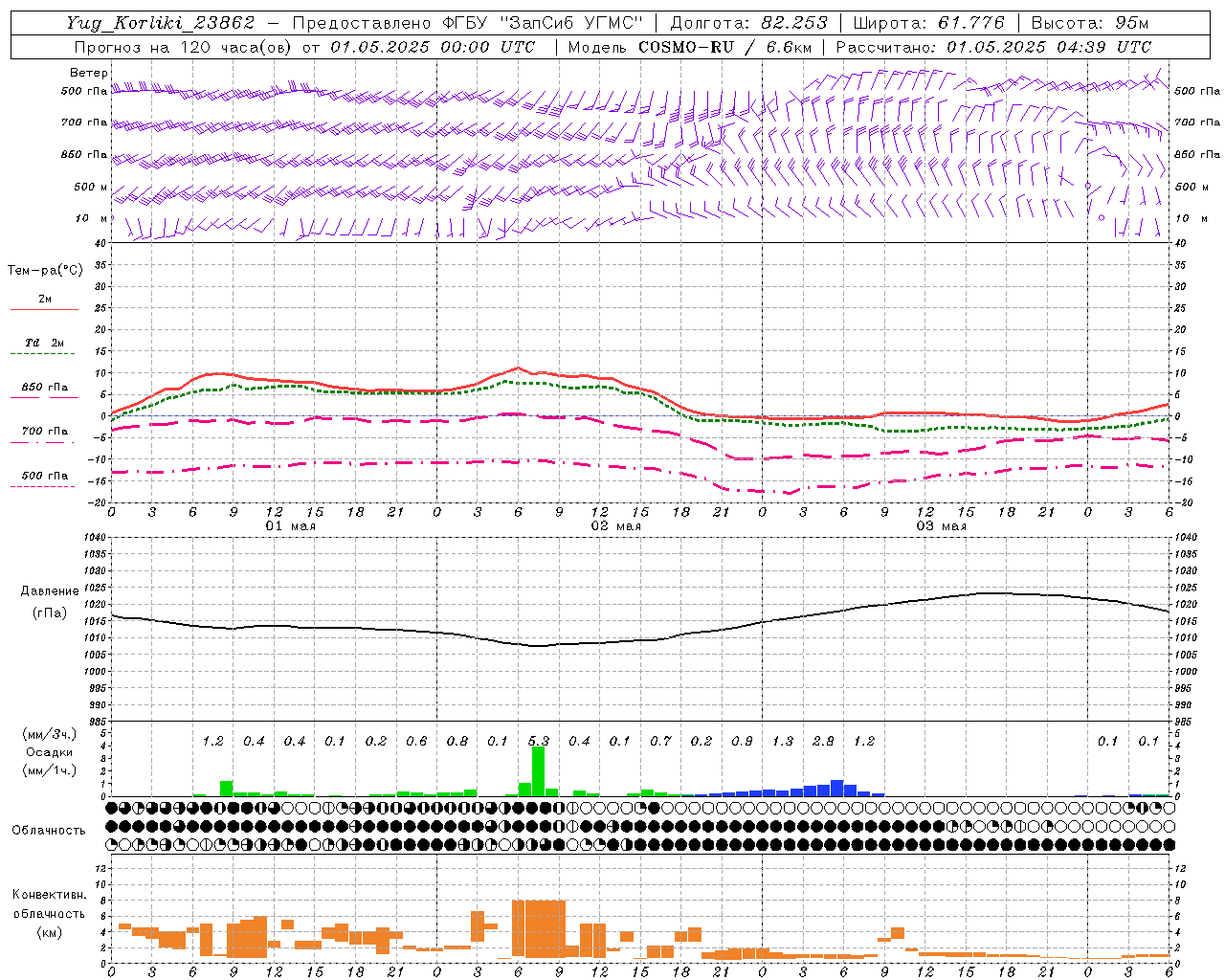
Task: Click the 2м temperature legend label
Action: coord(45,300)
